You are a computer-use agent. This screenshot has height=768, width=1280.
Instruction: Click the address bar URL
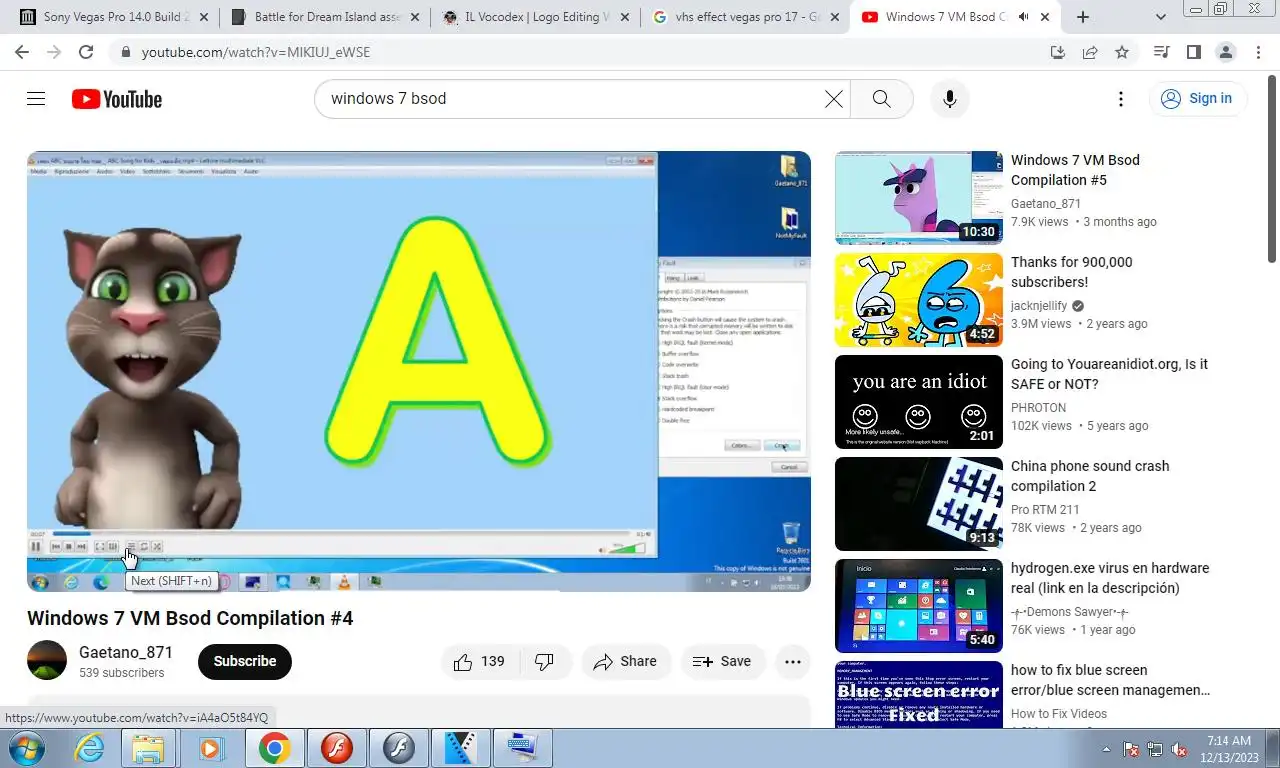tap(256, 52)
